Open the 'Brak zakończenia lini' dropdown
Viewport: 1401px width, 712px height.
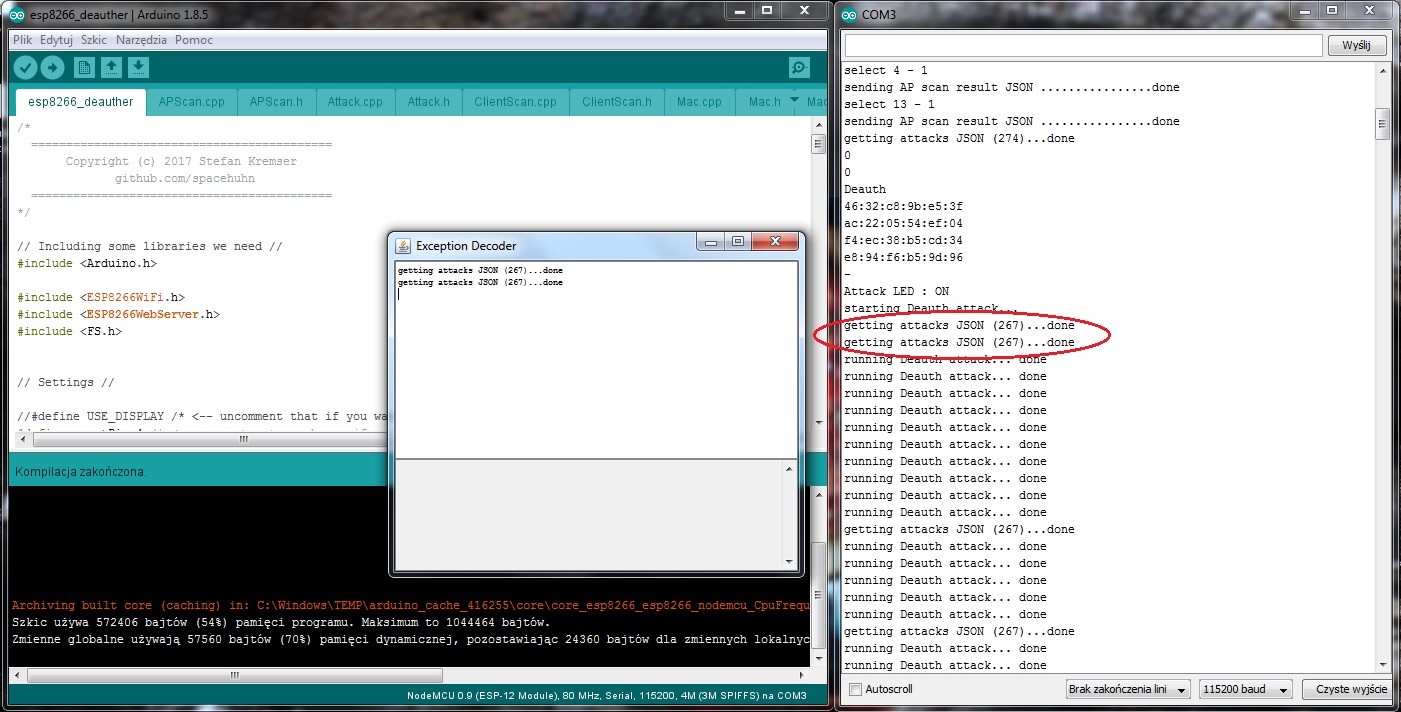coord(1128,688)
